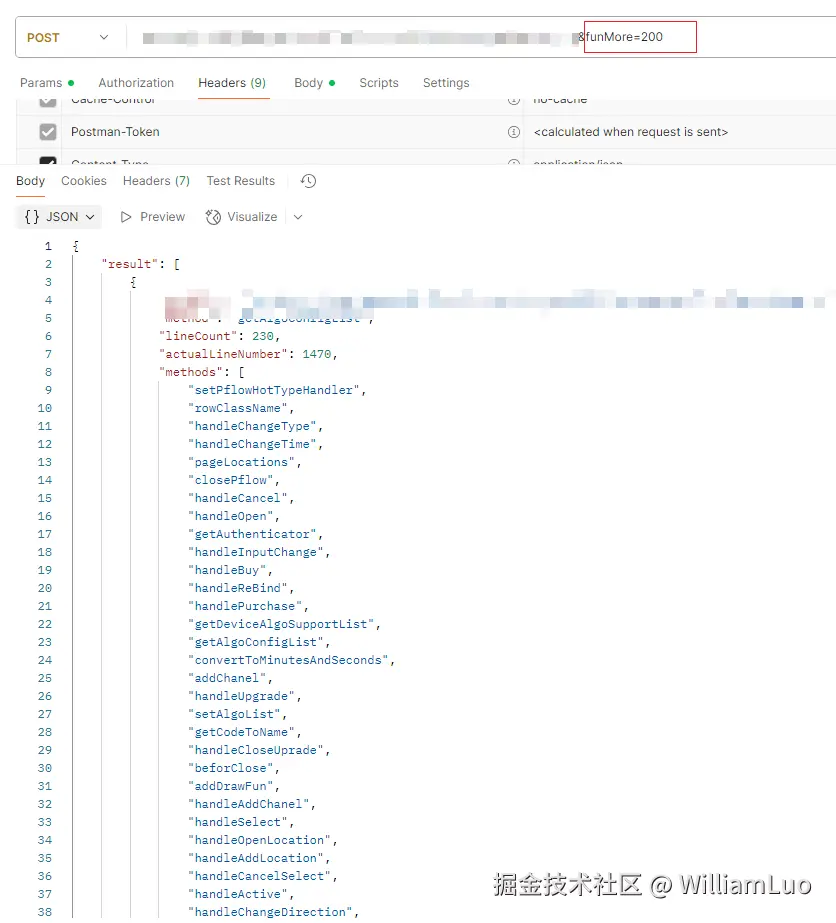Click "getDeviceAlgoSupportList" entry
Screen dimensions: 836x923
[x=281, y=624]
